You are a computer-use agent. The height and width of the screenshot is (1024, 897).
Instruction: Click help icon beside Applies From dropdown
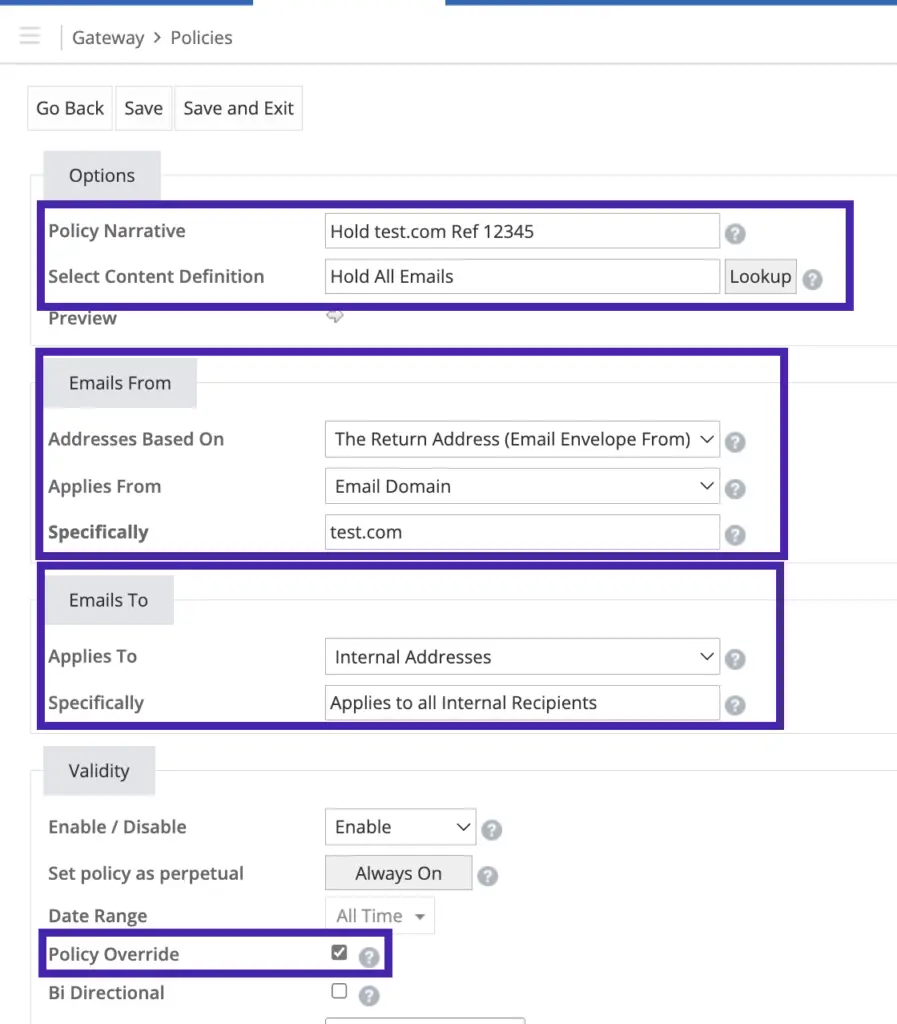pos(735,488)
